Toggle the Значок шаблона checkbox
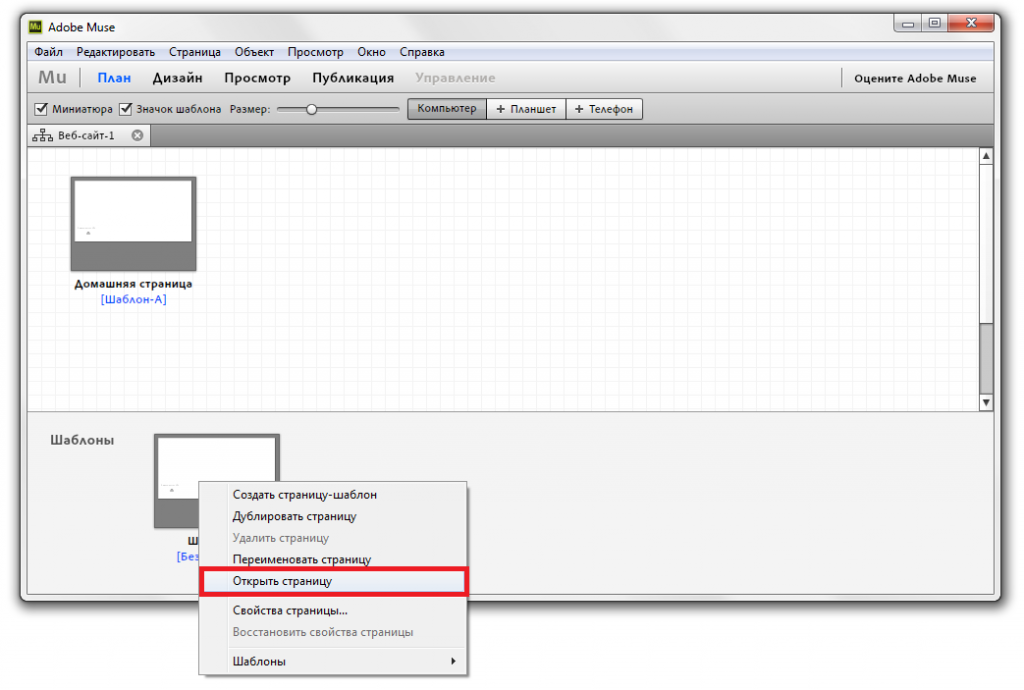The height and width of the screenshot is (690, 1024). 127,109
